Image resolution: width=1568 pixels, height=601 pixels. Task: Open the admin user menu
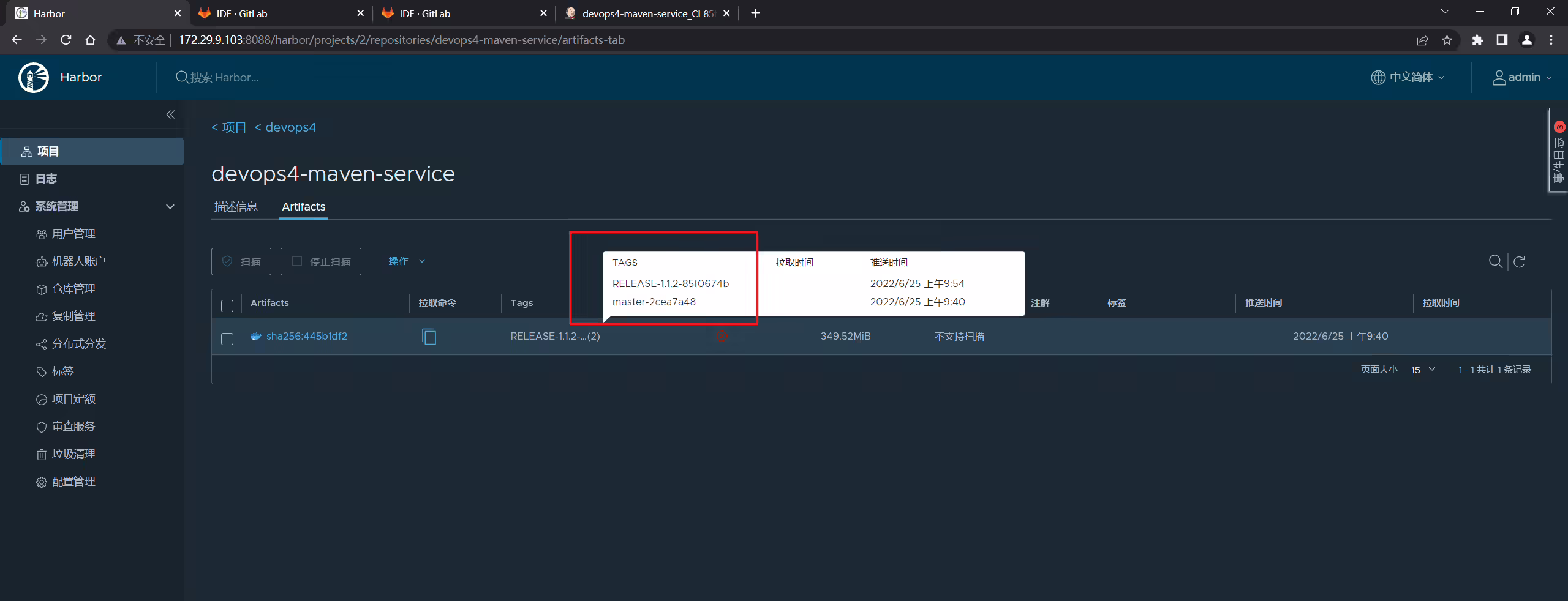tap(1521, 77)
